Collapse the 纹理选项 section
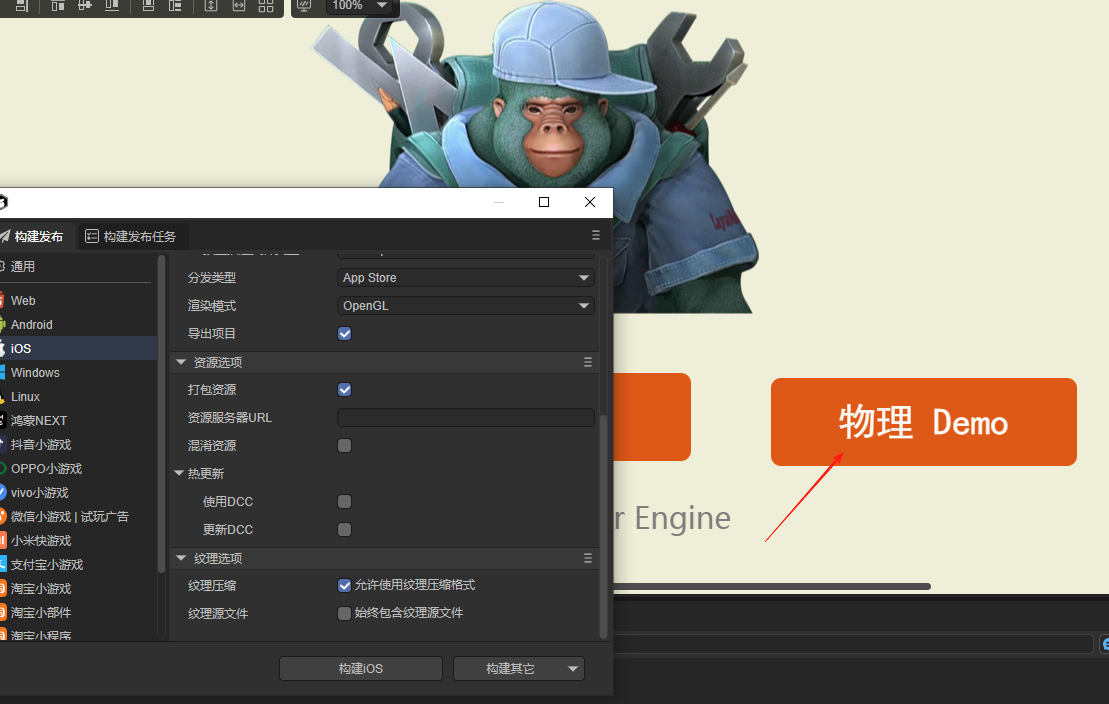This screenshot has height=704, width=1109. click(181, 558)
